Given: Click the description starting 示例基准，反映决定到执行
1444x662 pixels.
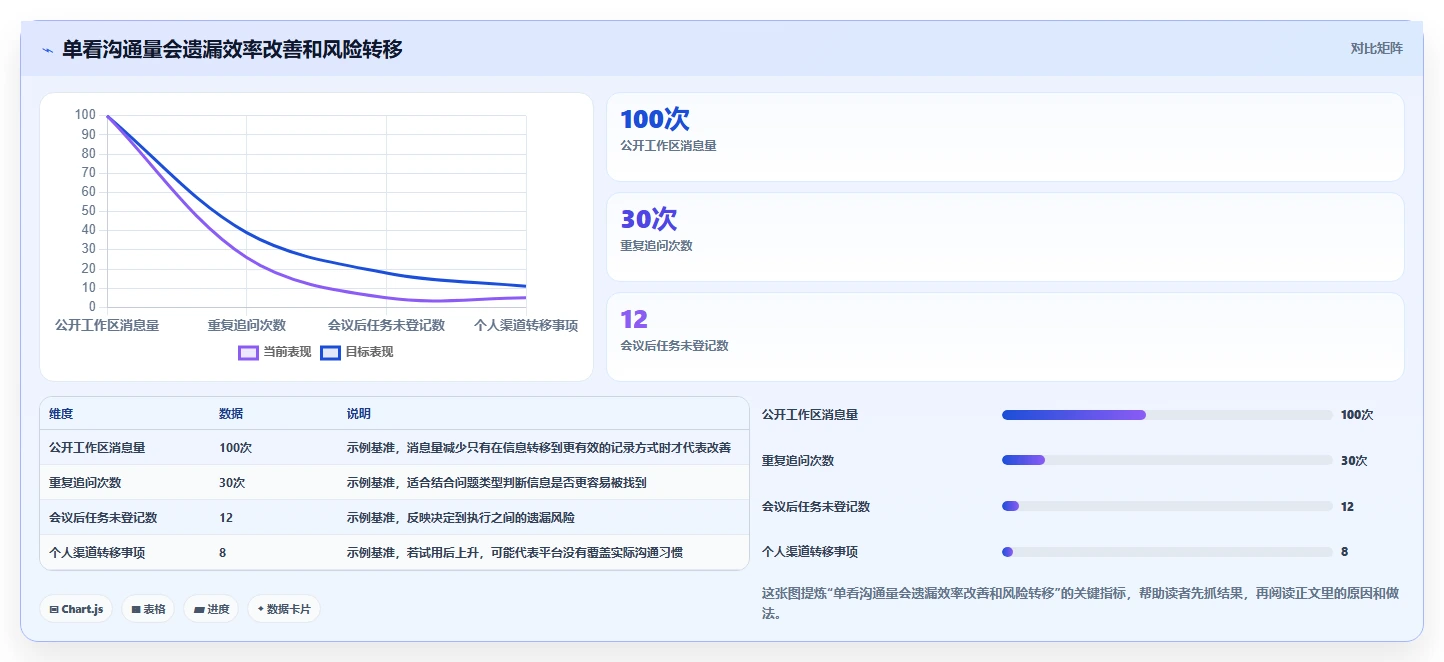Looking at the screenshot, I should (461, 518).
